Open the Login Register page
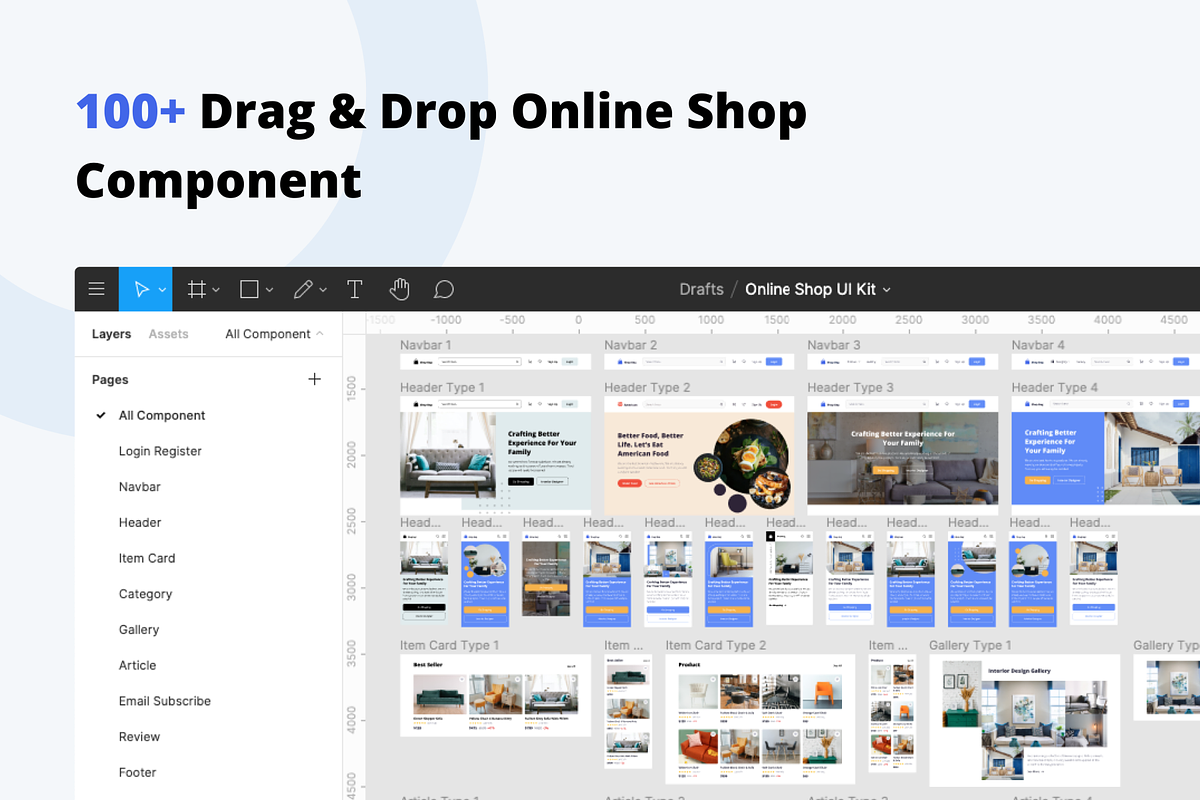The image size is (1200, 800). click(x=160, y=451)
